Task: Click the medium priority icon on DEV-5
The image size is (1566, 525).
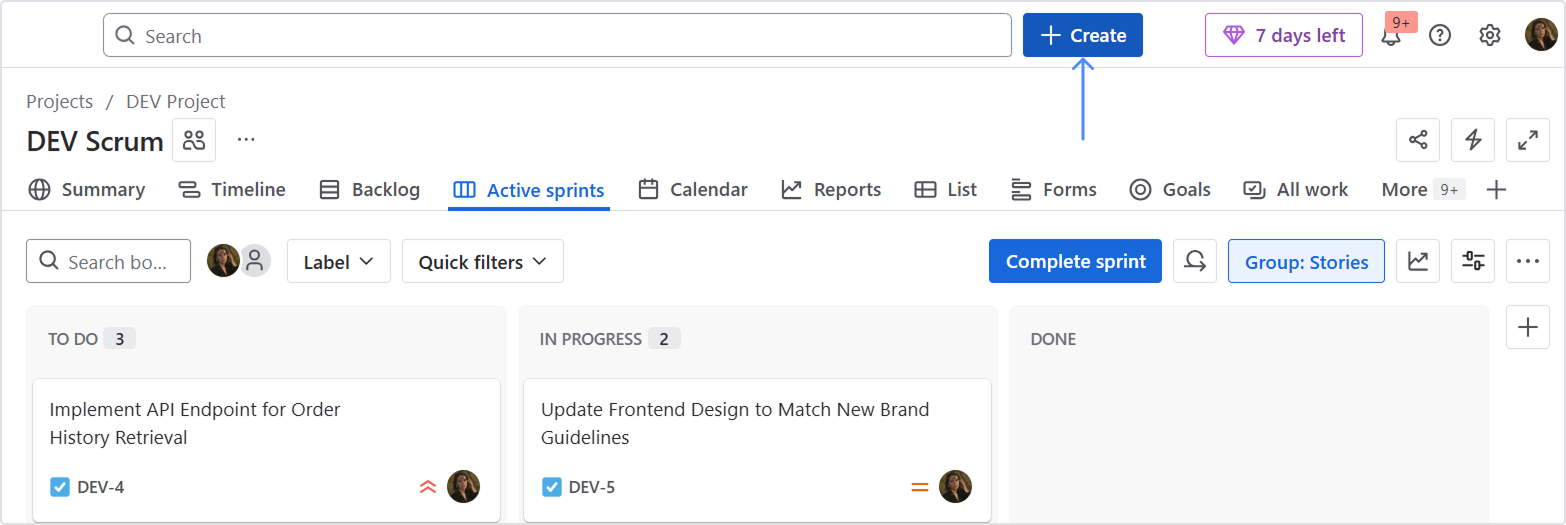Action: [x=920, y=487]
